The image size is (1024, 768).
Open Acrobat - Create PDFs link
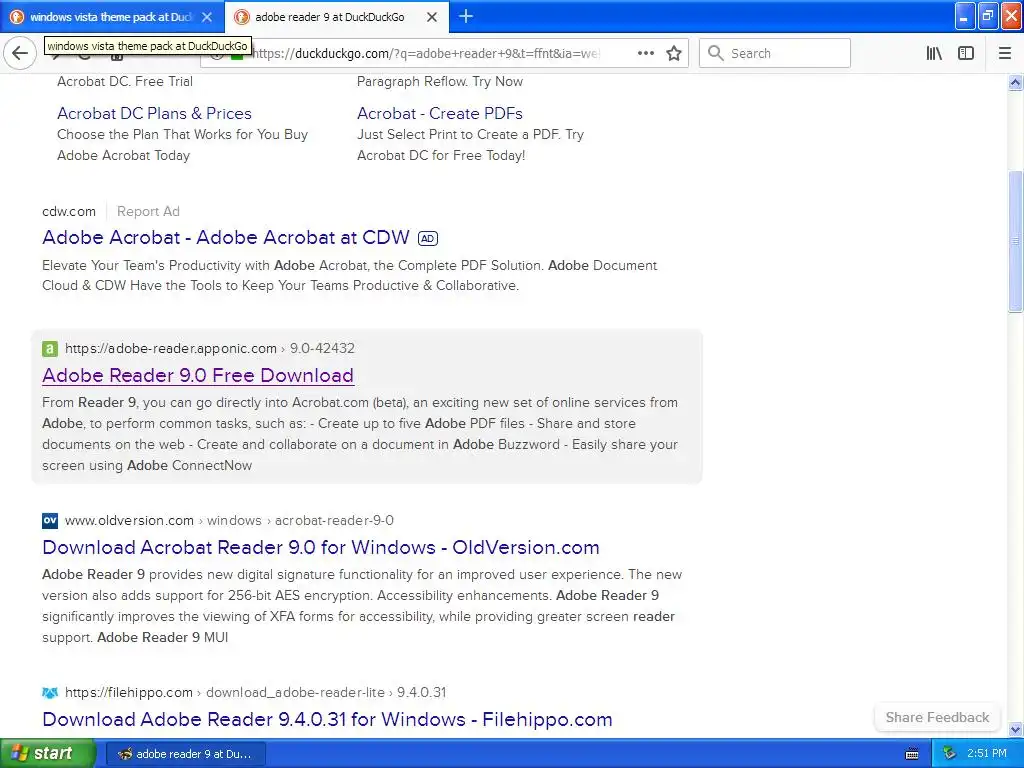pyautogui.click(x=440, y=113)
